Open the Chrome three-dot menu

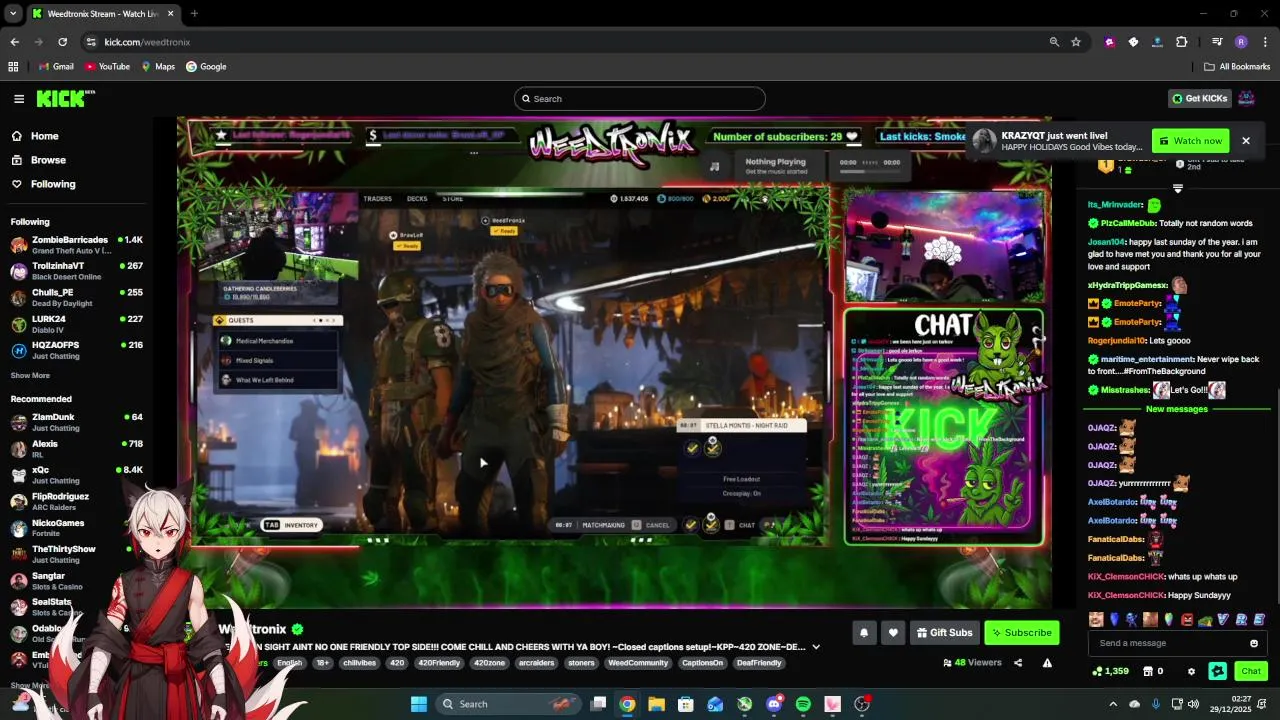point(1265,42)
